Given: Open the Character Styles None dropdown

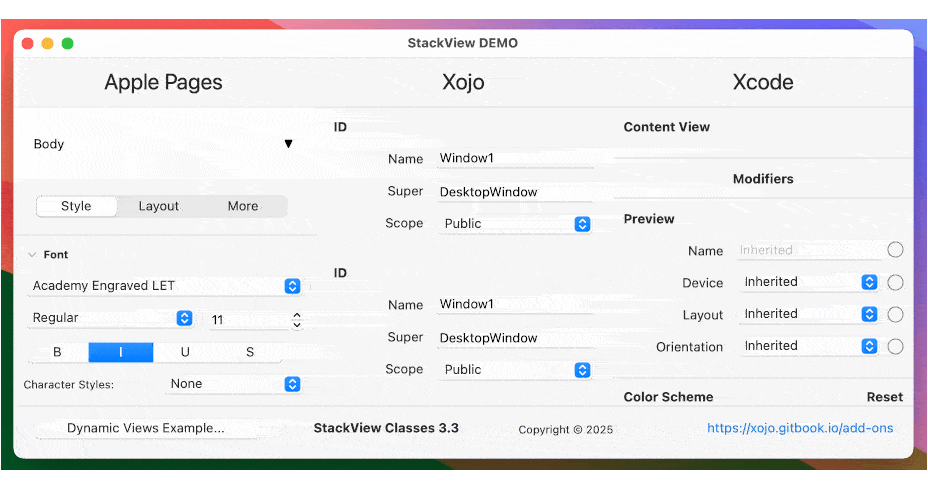Looking at the screenshot, I should 234,384.
